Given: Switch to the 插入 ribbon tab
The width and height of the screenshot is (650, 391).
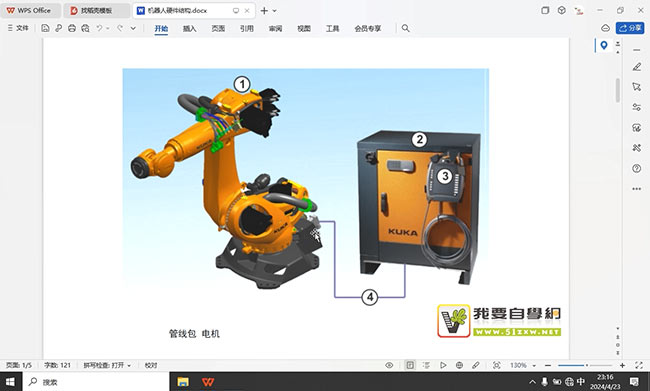Looking at the screenshot, I should click(189, 28).
